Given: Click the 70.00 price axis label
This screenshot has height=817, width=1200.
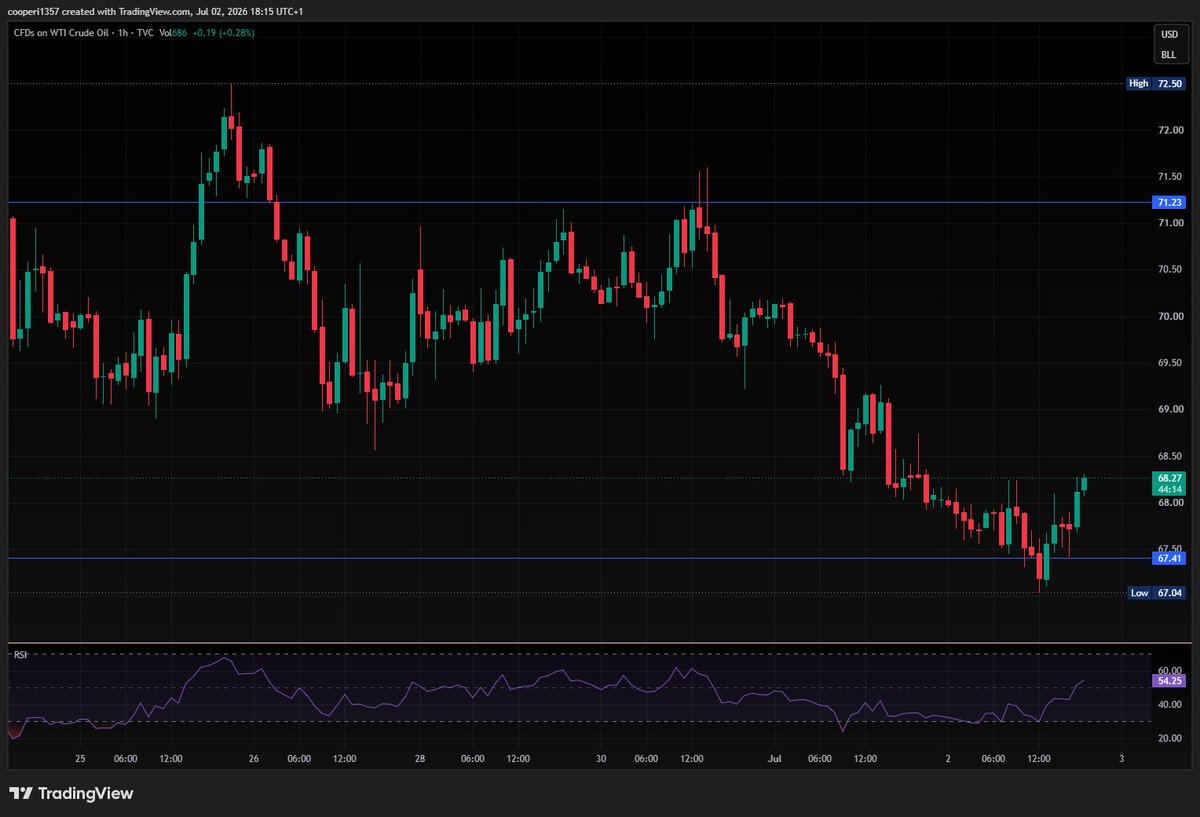Looking at the screenshot, I should click(1169, 317).
